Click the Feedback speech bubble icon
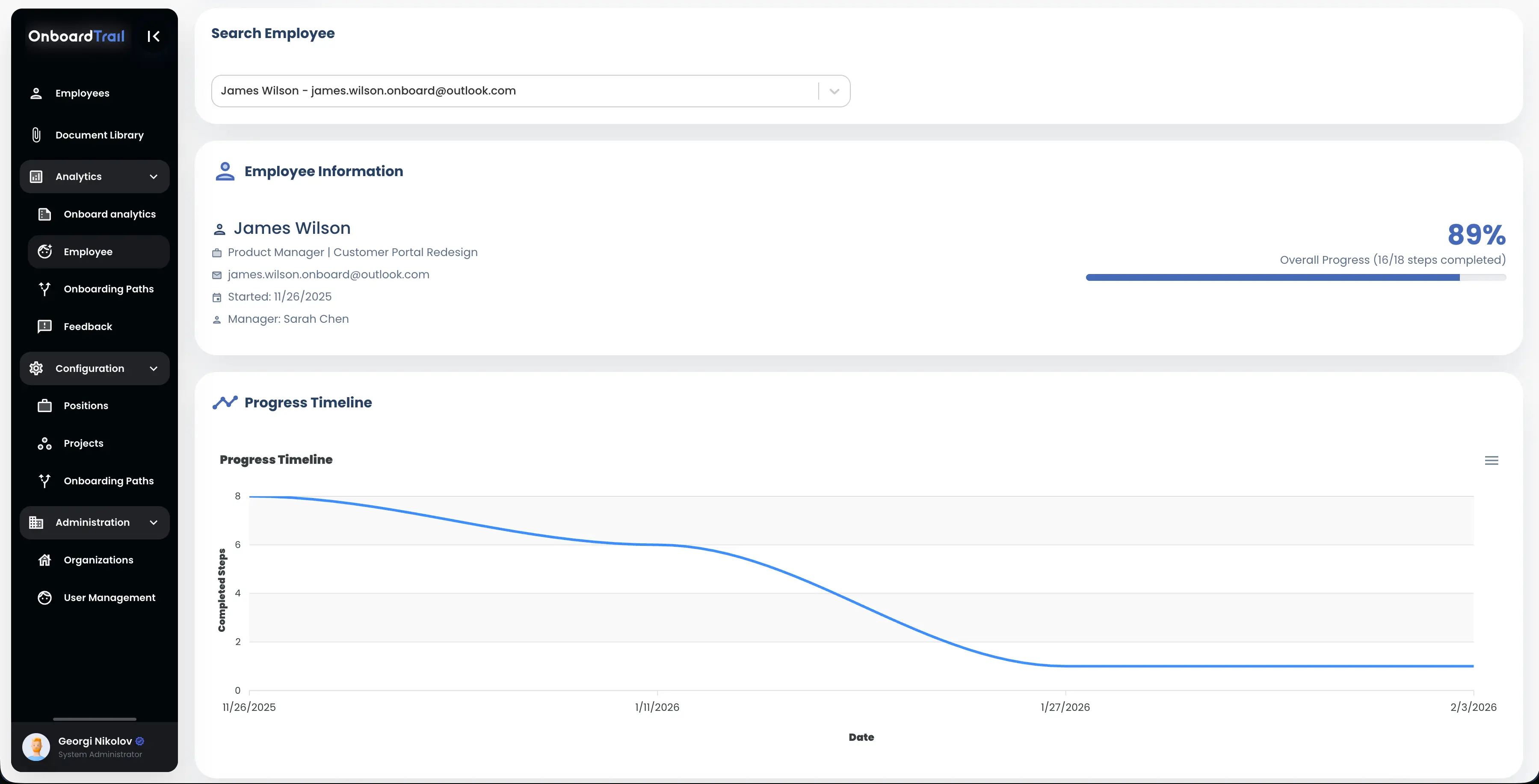 tap(45, 327)
